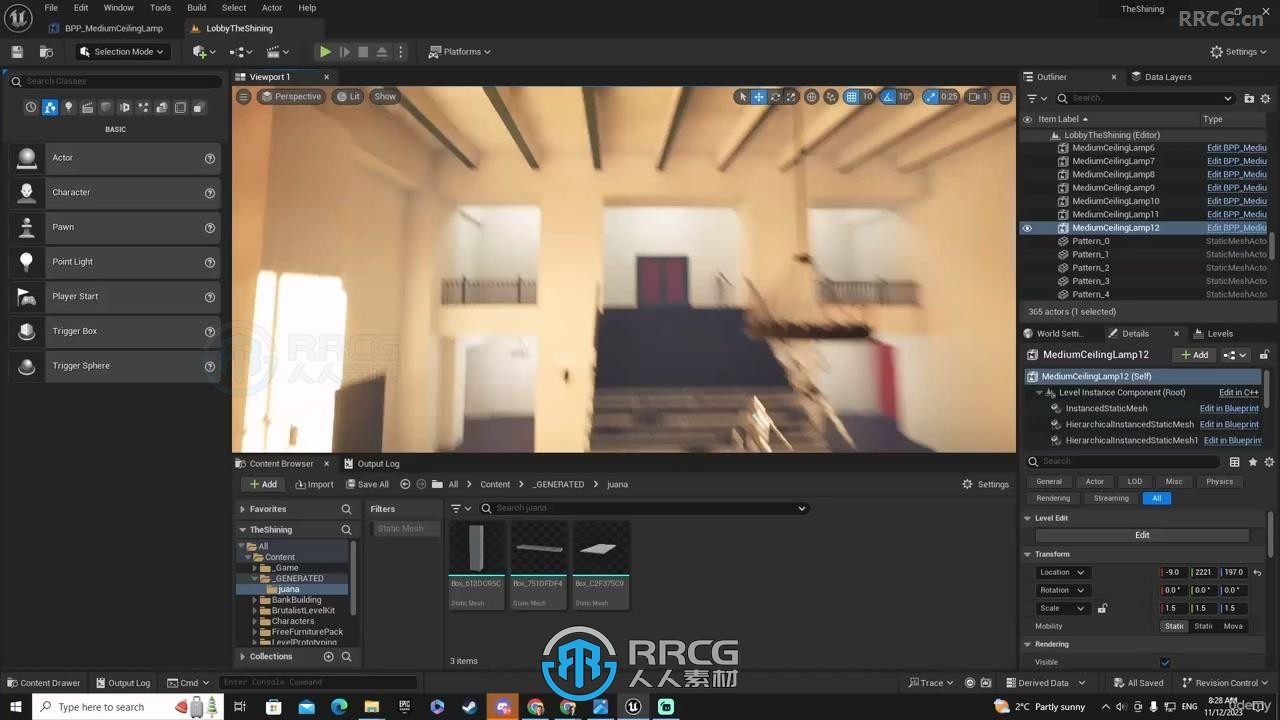The width and height of the screenshot is (1280, 720).
Task: Click the surface snapping icon in viewport
Action: pyautogui.click(x=831, y=97)
